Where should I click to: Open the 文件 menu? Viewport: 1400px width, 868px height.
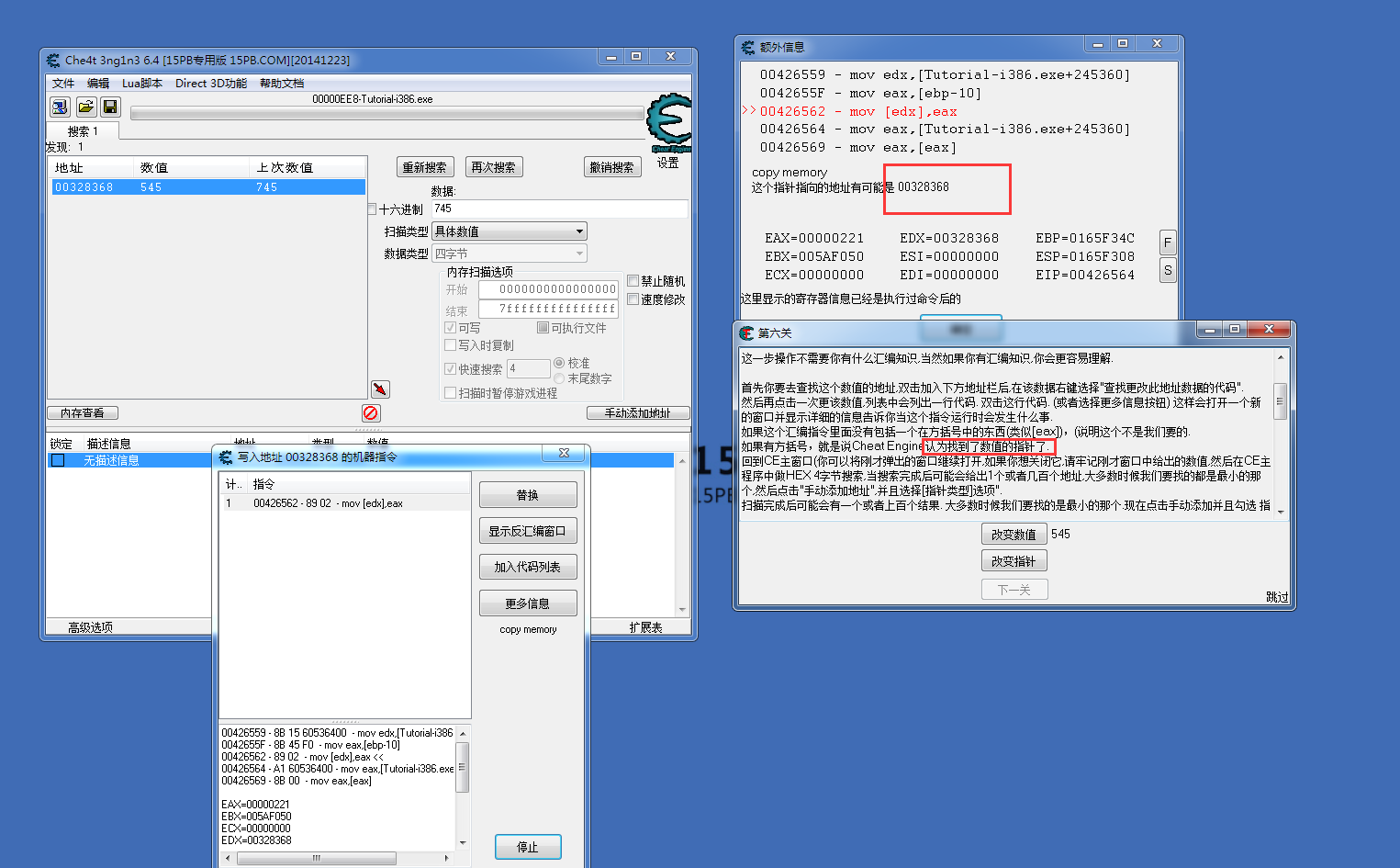[63, 84]
